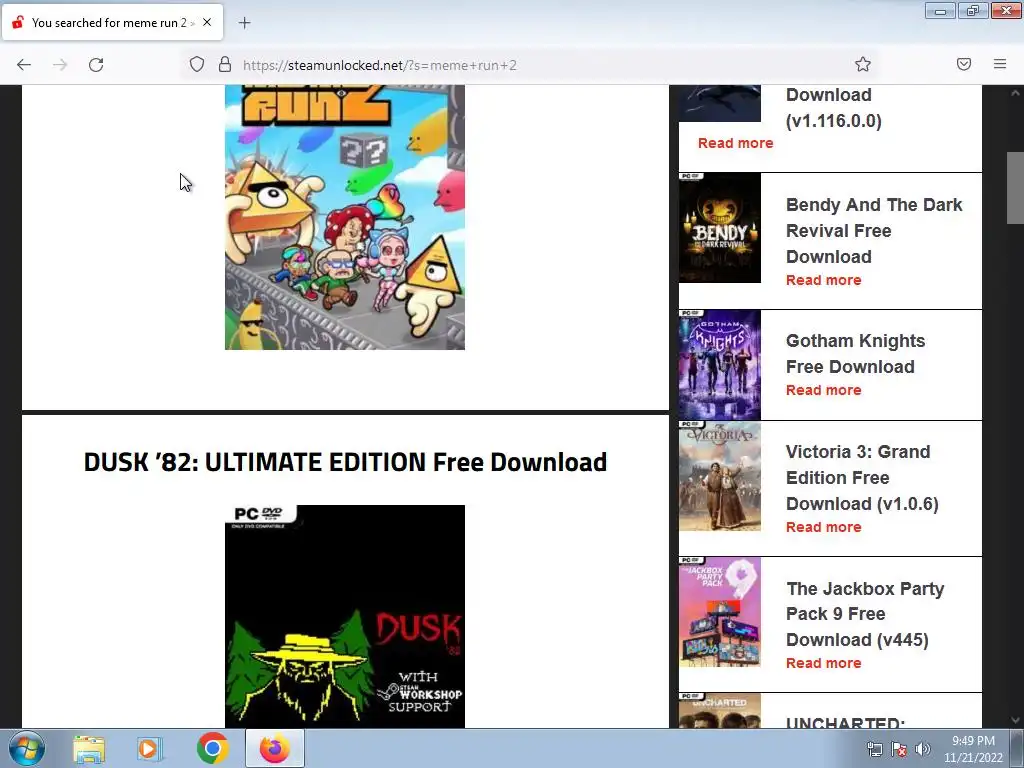Image resolution: width=1024 pixels, height=768 pixels.
Task: Click the taskbar clock showing 9:49 PM
Action: 973,749
